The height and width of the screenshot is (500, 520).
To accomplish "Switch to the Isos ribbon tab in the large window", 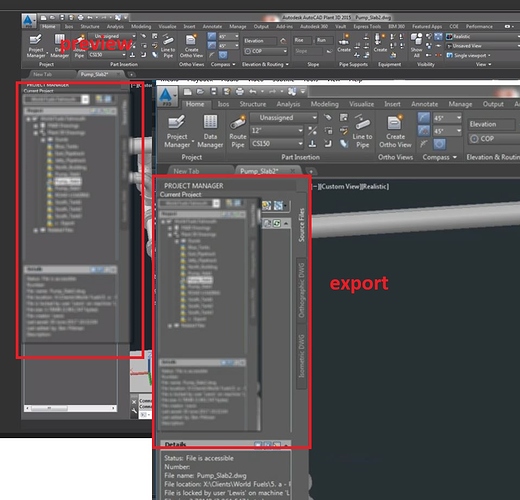I will [x=223, y=104].
